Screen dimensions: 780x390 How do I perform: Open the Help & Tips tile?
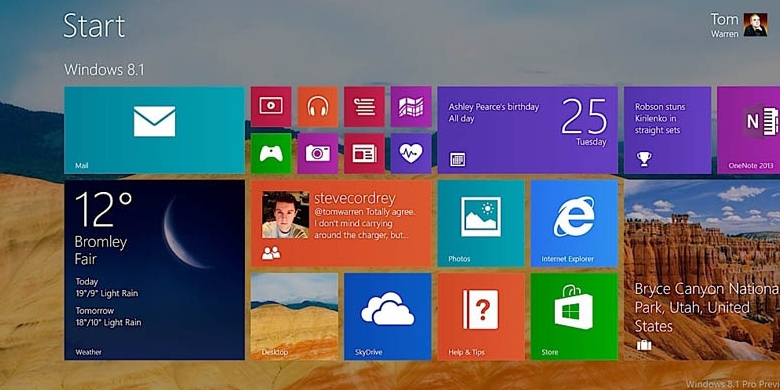(x=481, y=316)
